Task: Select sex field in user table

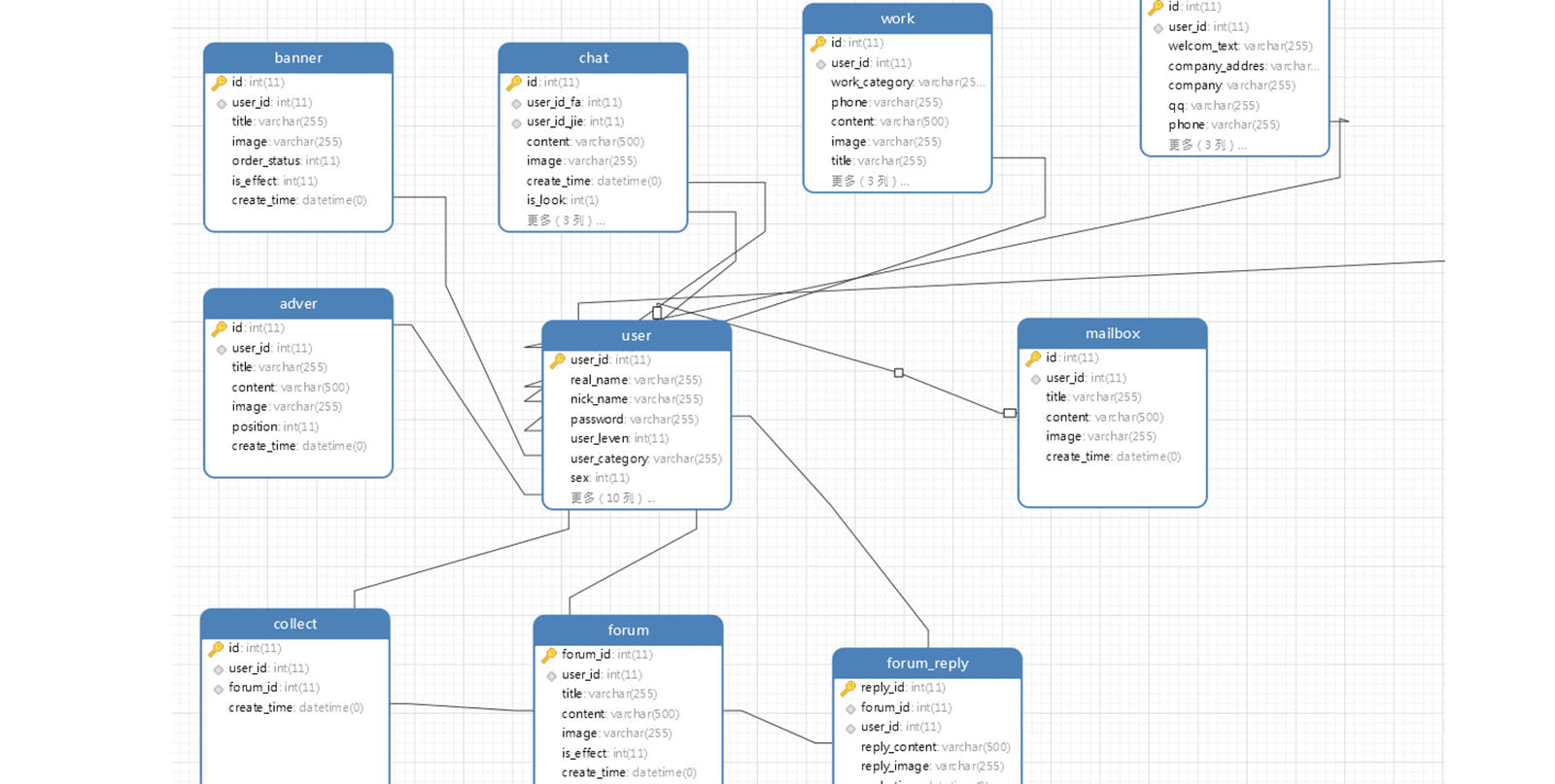Action: (600, 478)
